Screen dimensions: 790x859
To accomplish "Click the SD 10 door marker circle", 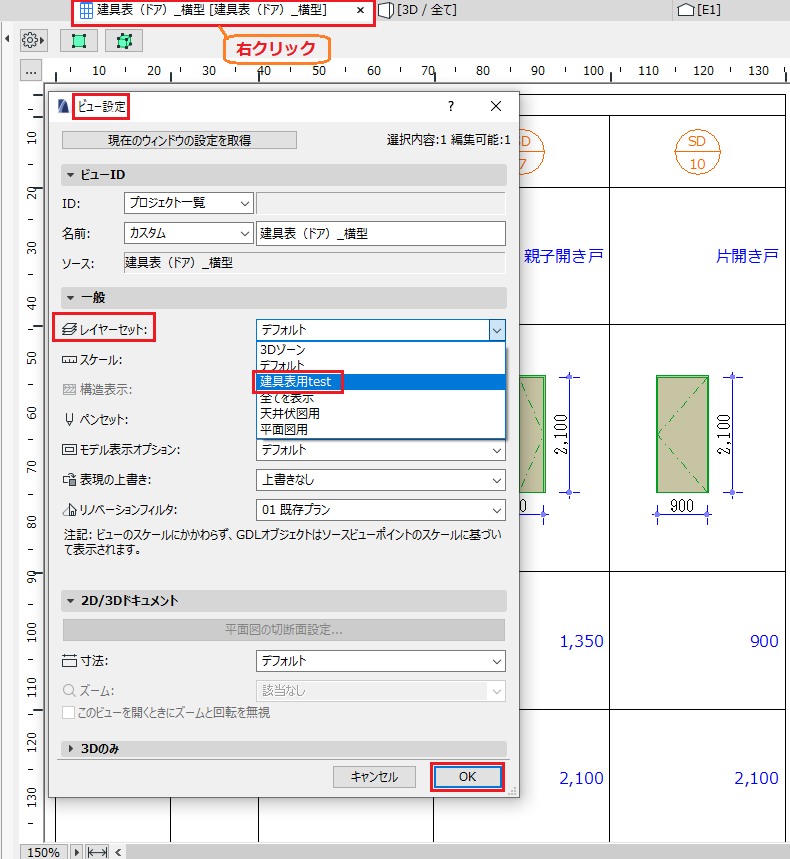I will tap(697, 152).
